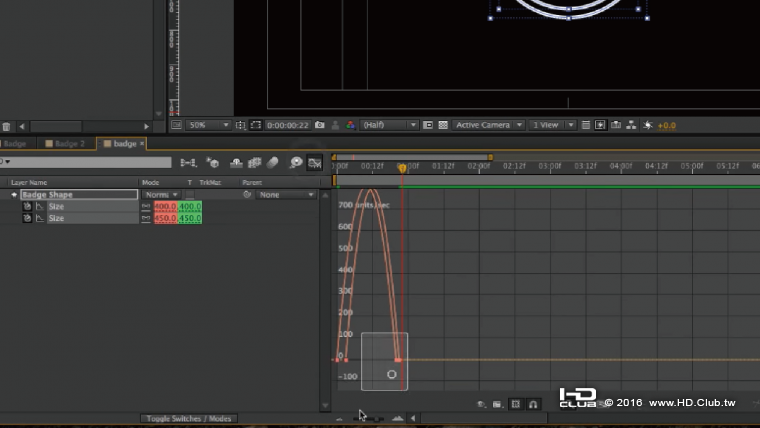Click the Show Channel RGB color icon

(350, 125)
